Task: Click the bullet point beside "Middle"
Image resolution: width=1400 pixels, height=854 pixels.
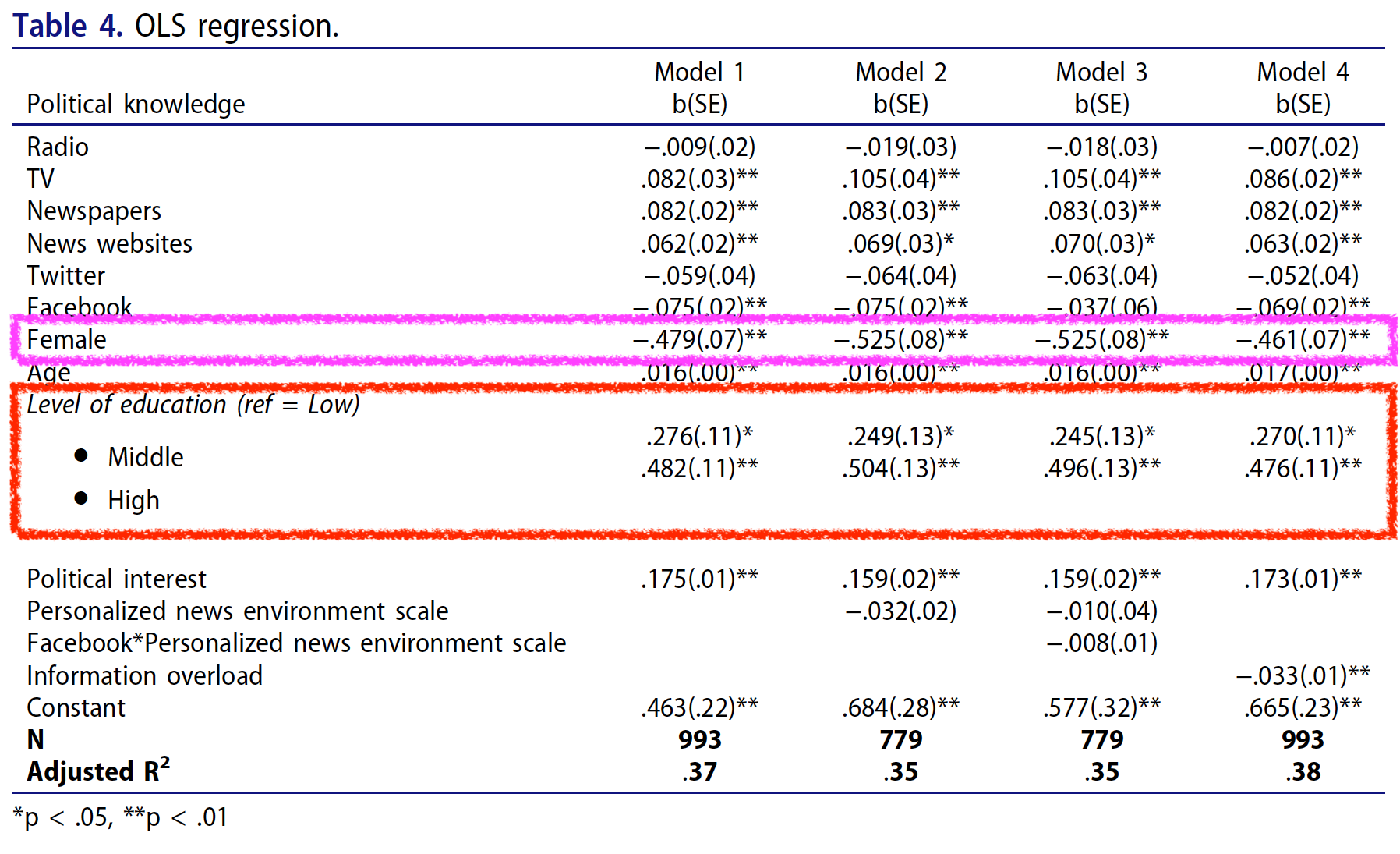Action: pyautogui.click(x=81, y=455)
